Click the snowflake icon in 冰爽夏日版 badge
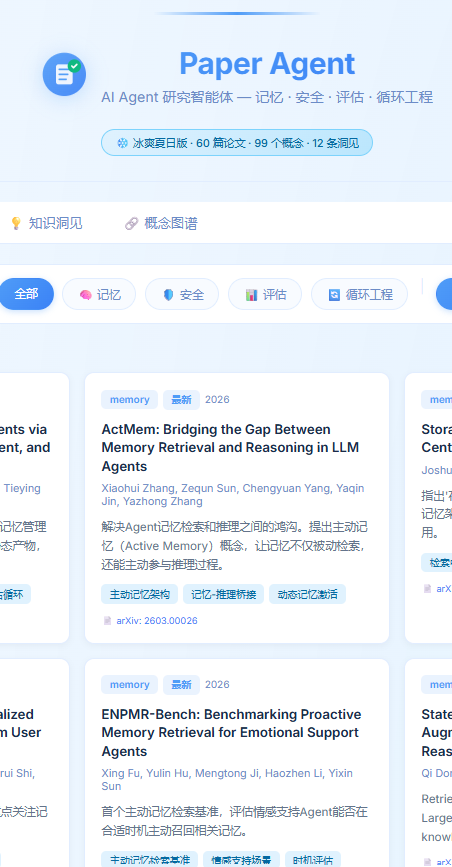Viewport: 452px width, 867px height. pos(122,143)
